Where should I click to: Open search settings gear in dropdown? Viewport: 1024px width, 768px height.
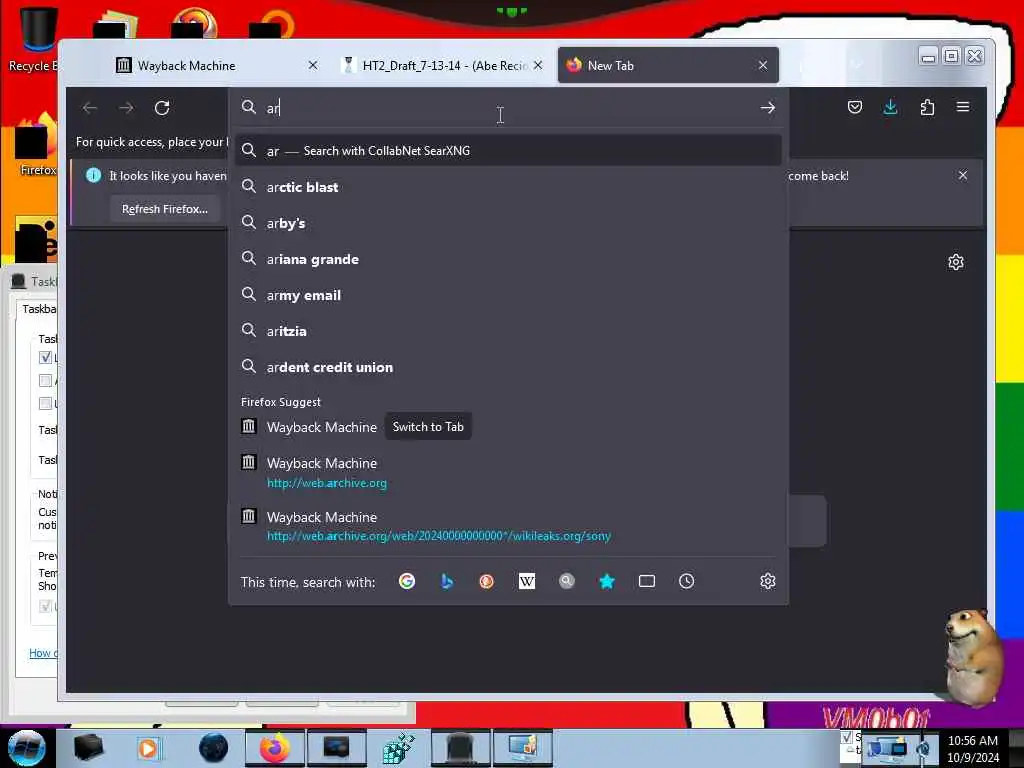(767, 581)
